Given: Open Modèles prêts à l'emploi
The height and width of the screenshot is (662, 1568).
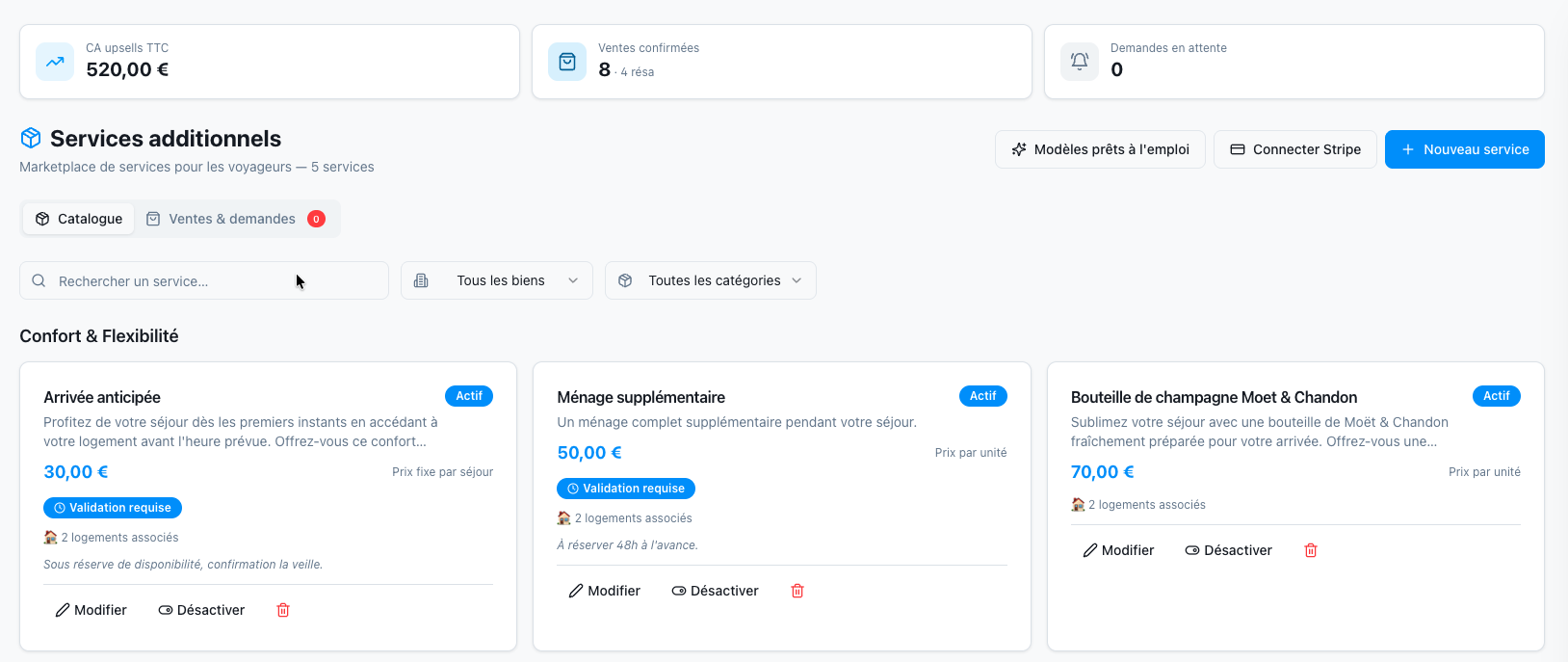Looking at the screenshot, I should click(x=1100, y=149).
